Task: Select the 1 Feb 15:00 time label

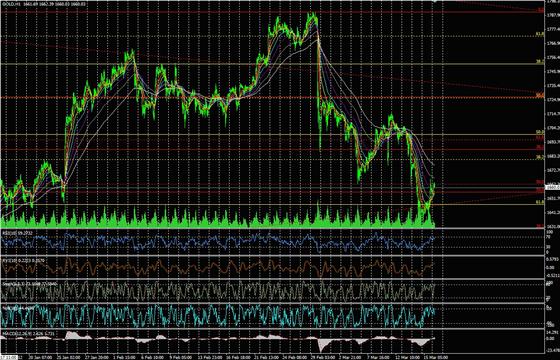Action: tap(125, 357)
